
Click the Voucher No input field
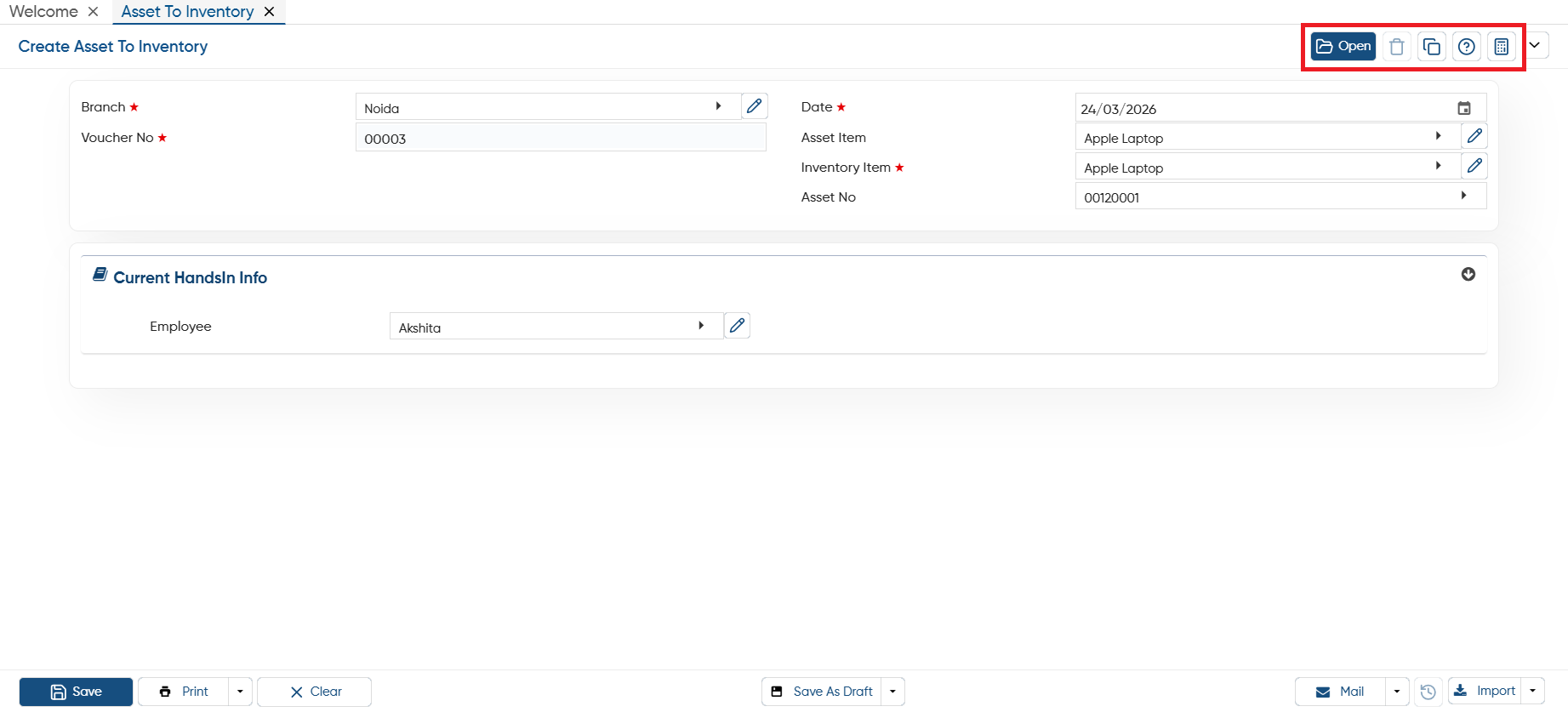click(561, 137)
